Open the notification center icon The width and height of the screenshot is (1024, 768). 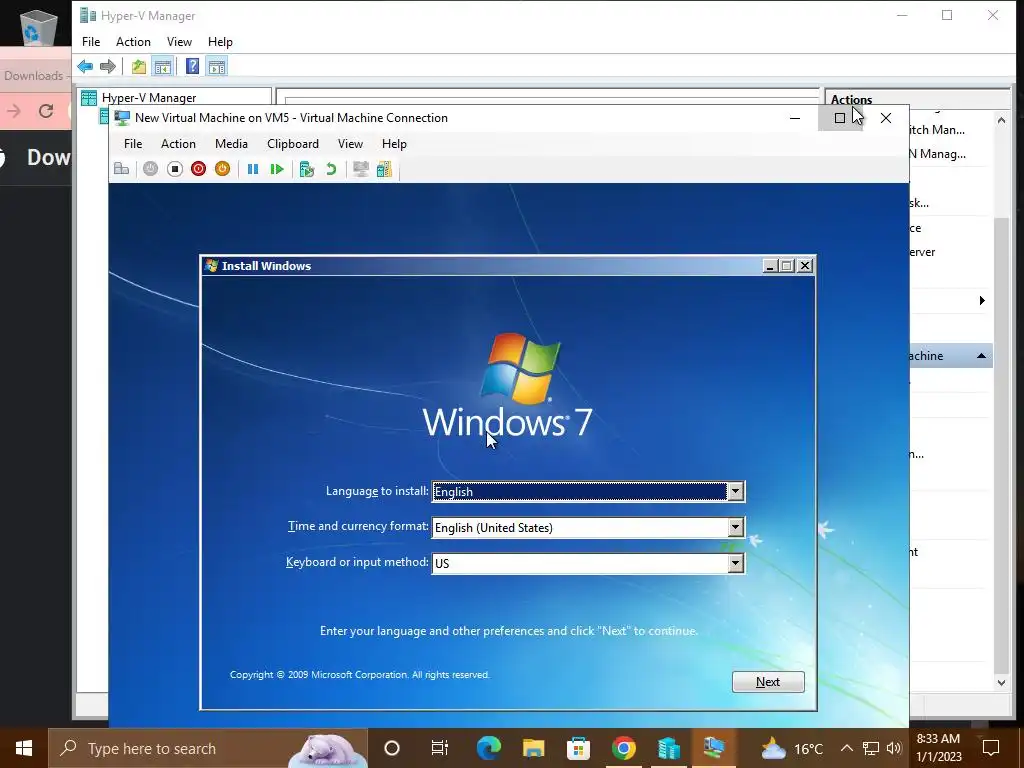[991, 748]
